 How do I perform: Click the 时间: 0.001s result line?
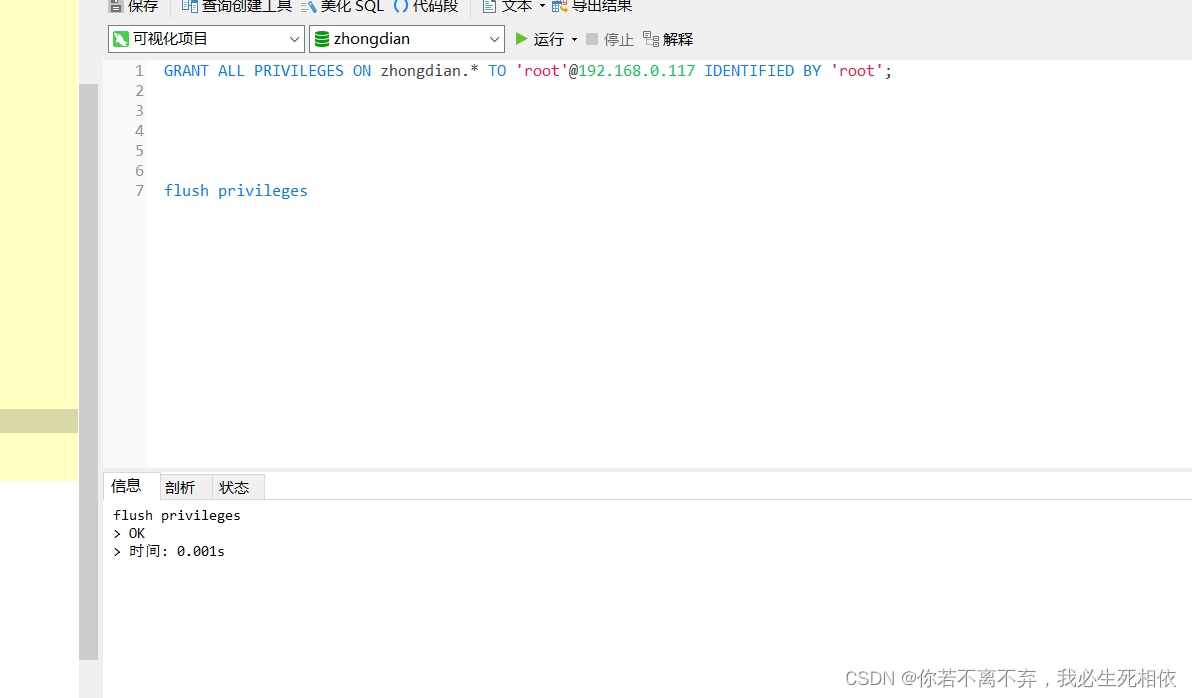[169, 551]
